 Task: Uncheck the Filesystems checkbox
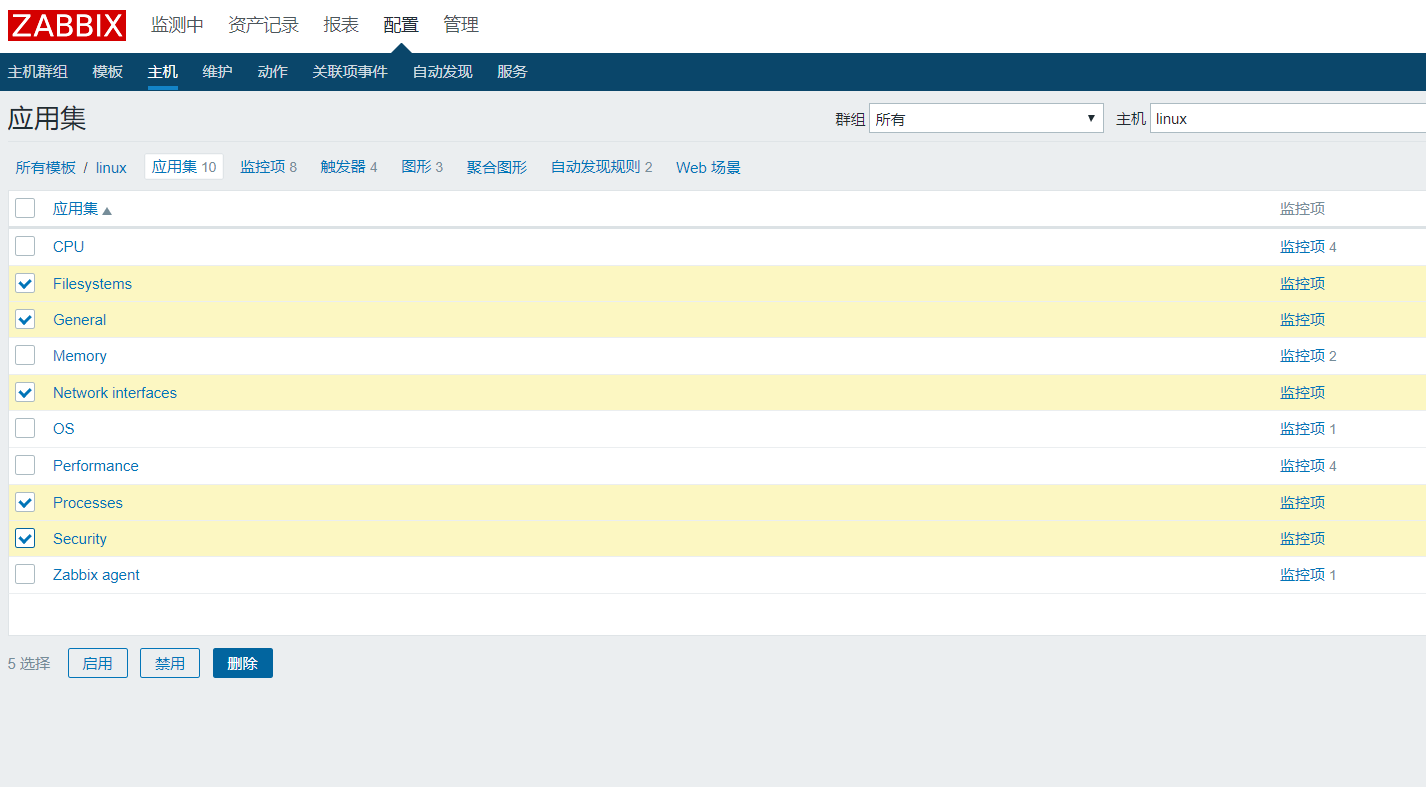click(25, 283)
